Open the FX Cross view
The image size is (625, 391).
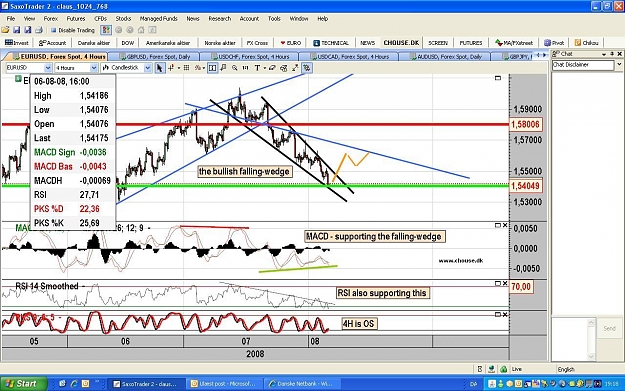tap(257, 43)
